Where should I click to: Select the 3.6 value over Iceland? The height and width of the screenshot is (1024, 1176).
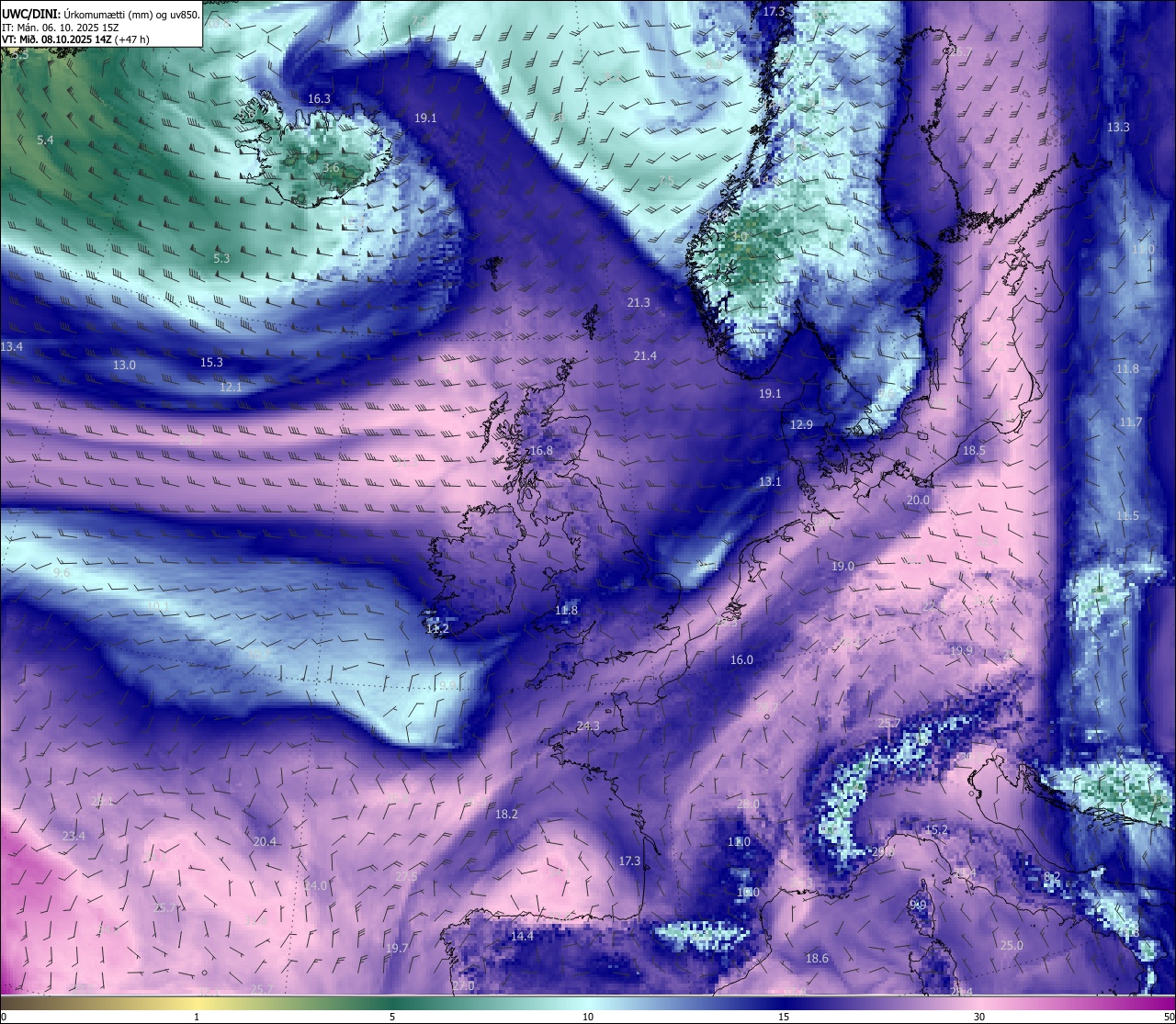pos(332,168)
